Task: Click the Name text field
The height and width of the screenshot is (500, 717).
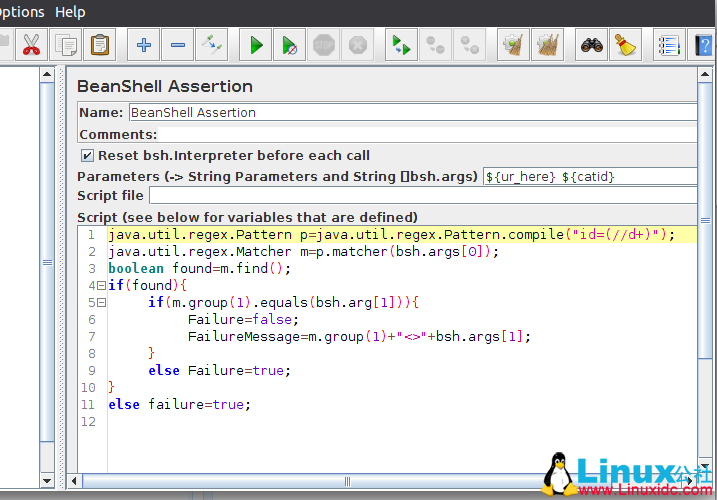Action: pos(410,113)
